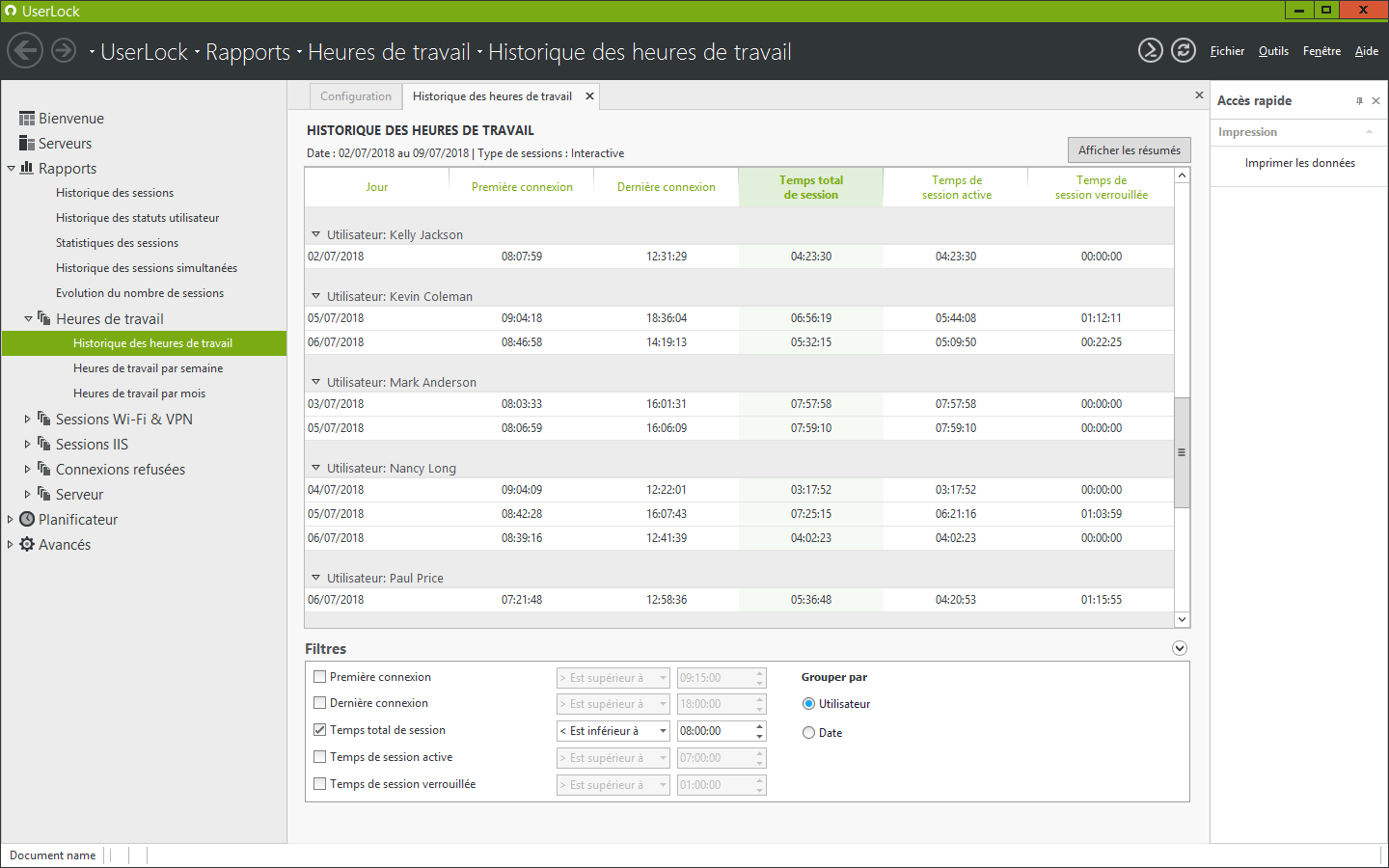This screenshot has height=868, width=1389.
Task: Click the table scrollbar up arrow
Action: [1182, 176]
